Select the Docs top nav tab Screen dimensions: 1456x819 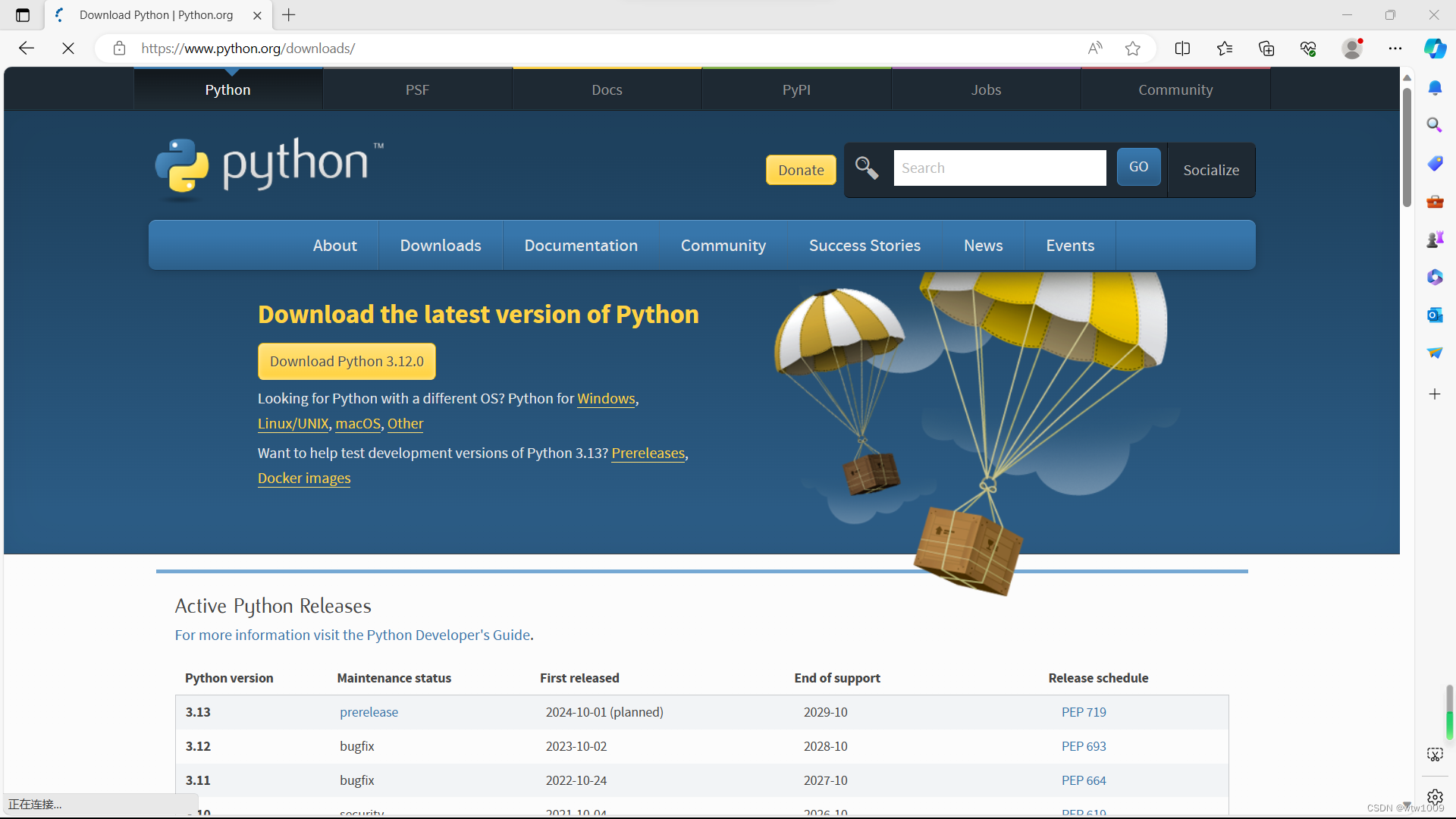tap(607, 89)
